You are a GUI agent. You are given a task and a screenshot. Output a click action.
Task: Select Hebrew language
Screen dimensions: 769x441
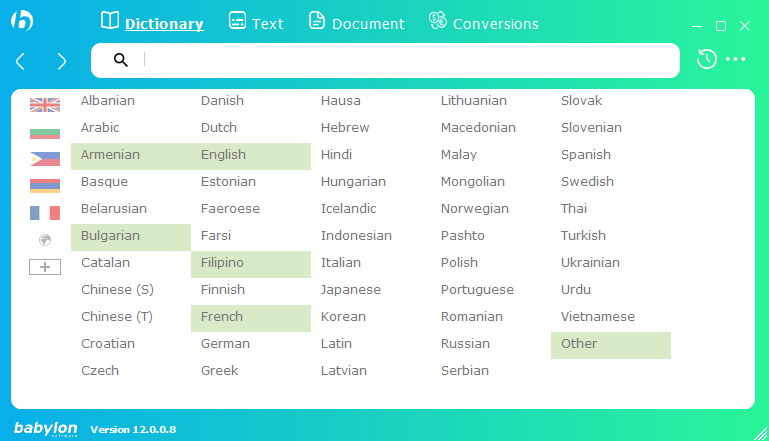click(x=345, y=128)
